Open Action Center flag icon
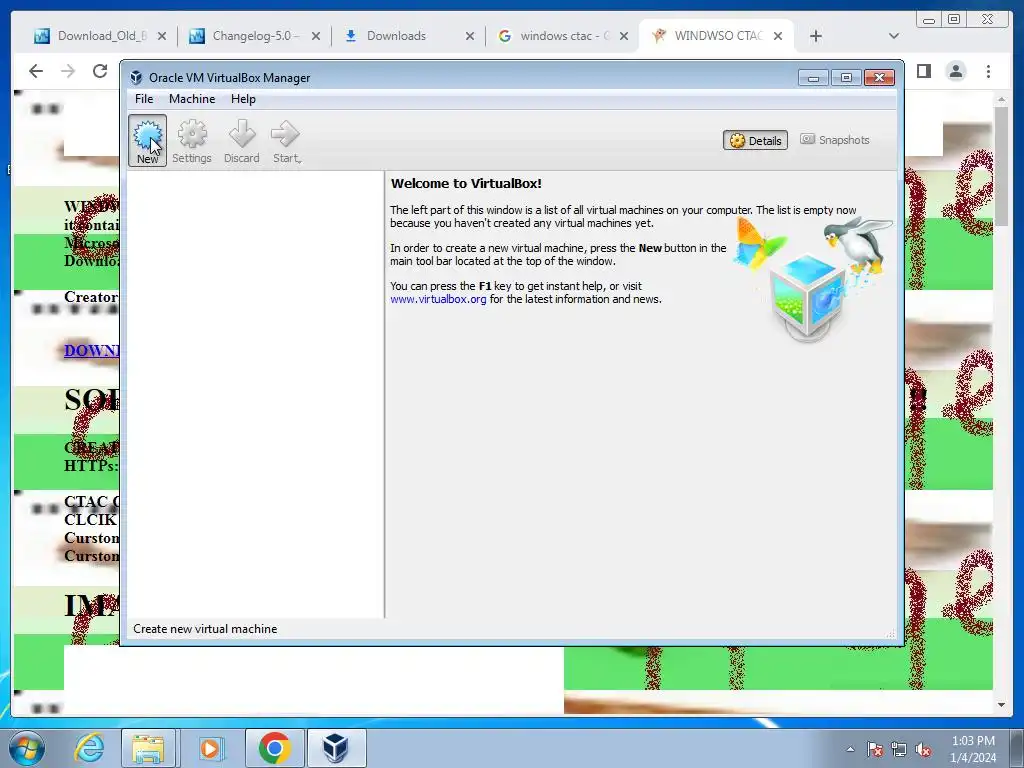This screenshot has width=1024, height=768. pos(875,750)
